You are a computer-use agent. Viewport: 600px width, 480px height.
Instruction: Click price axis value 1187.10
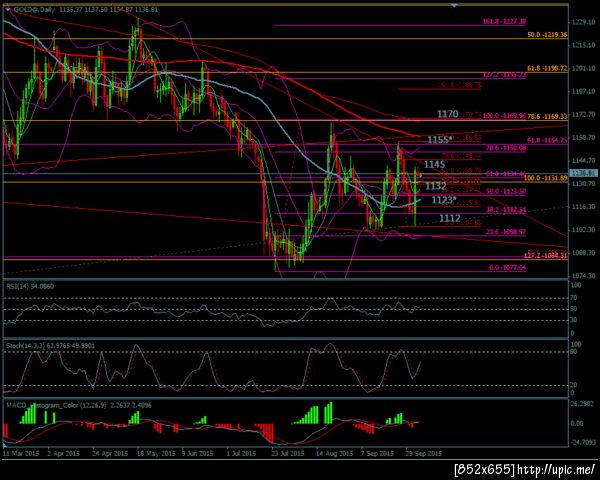click(584, 91)
